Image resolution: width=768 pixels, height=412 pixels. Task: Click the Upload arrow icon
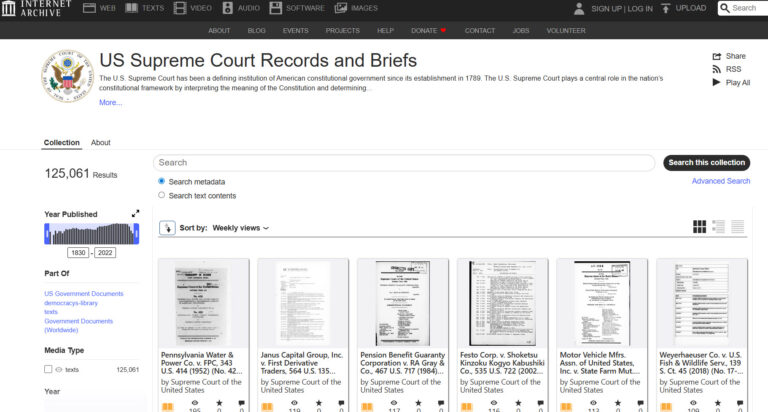pos(665,8)
